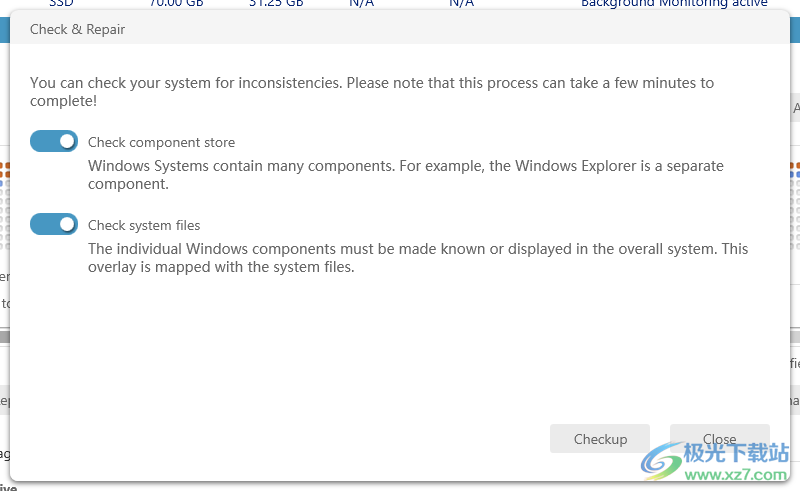800x491 pixels.
Task: Click the swirl logo icon of the watermark
Action: pyautogui.click(x=661, y=461)
